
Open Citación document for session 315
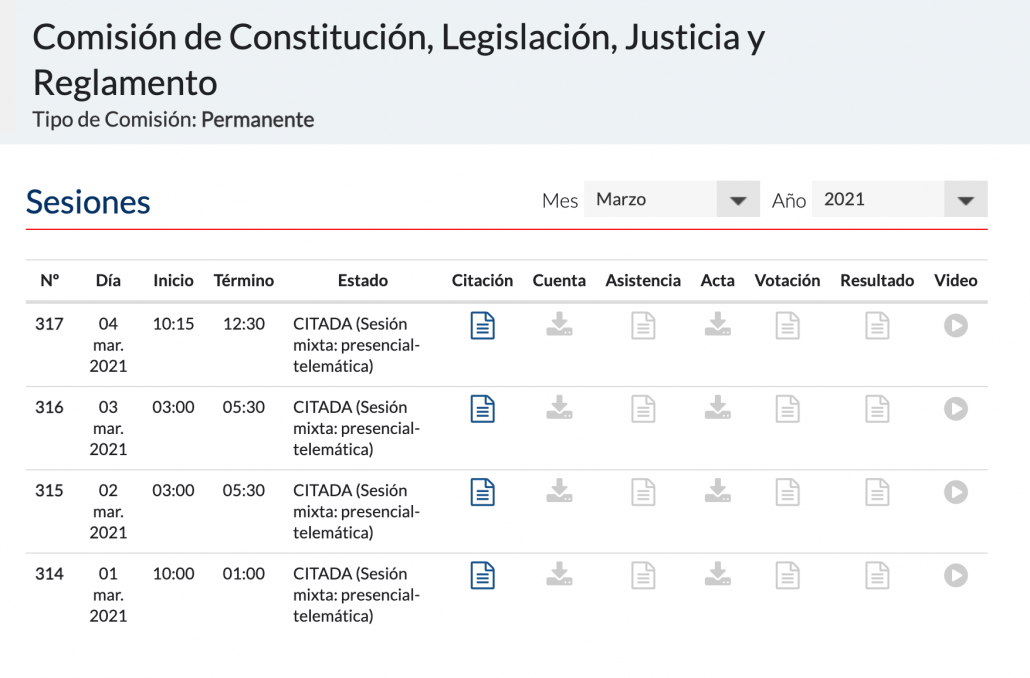pos(483,492)
